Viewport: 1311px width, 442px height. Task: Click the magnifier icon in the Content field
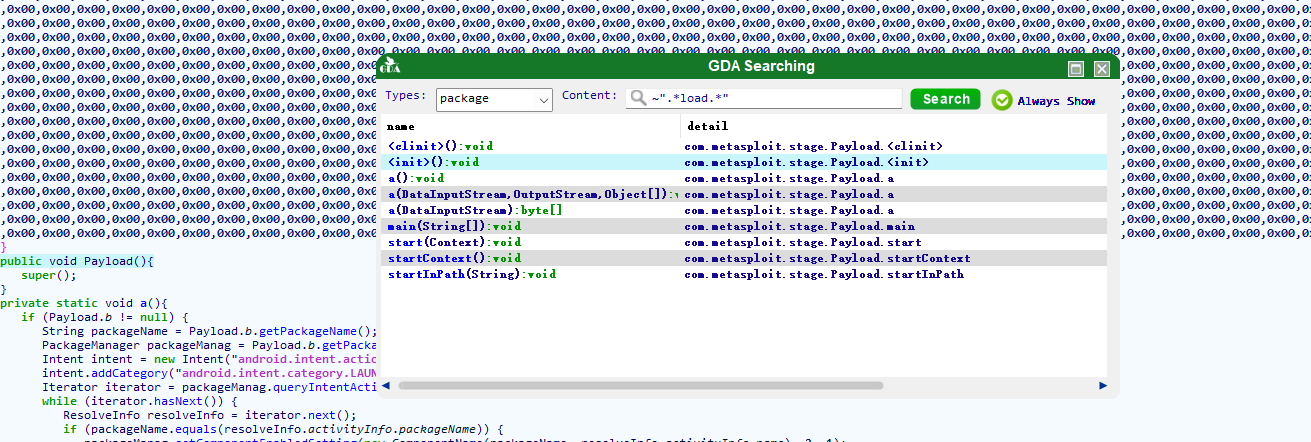pyautogui.click(x=637, y=99)
